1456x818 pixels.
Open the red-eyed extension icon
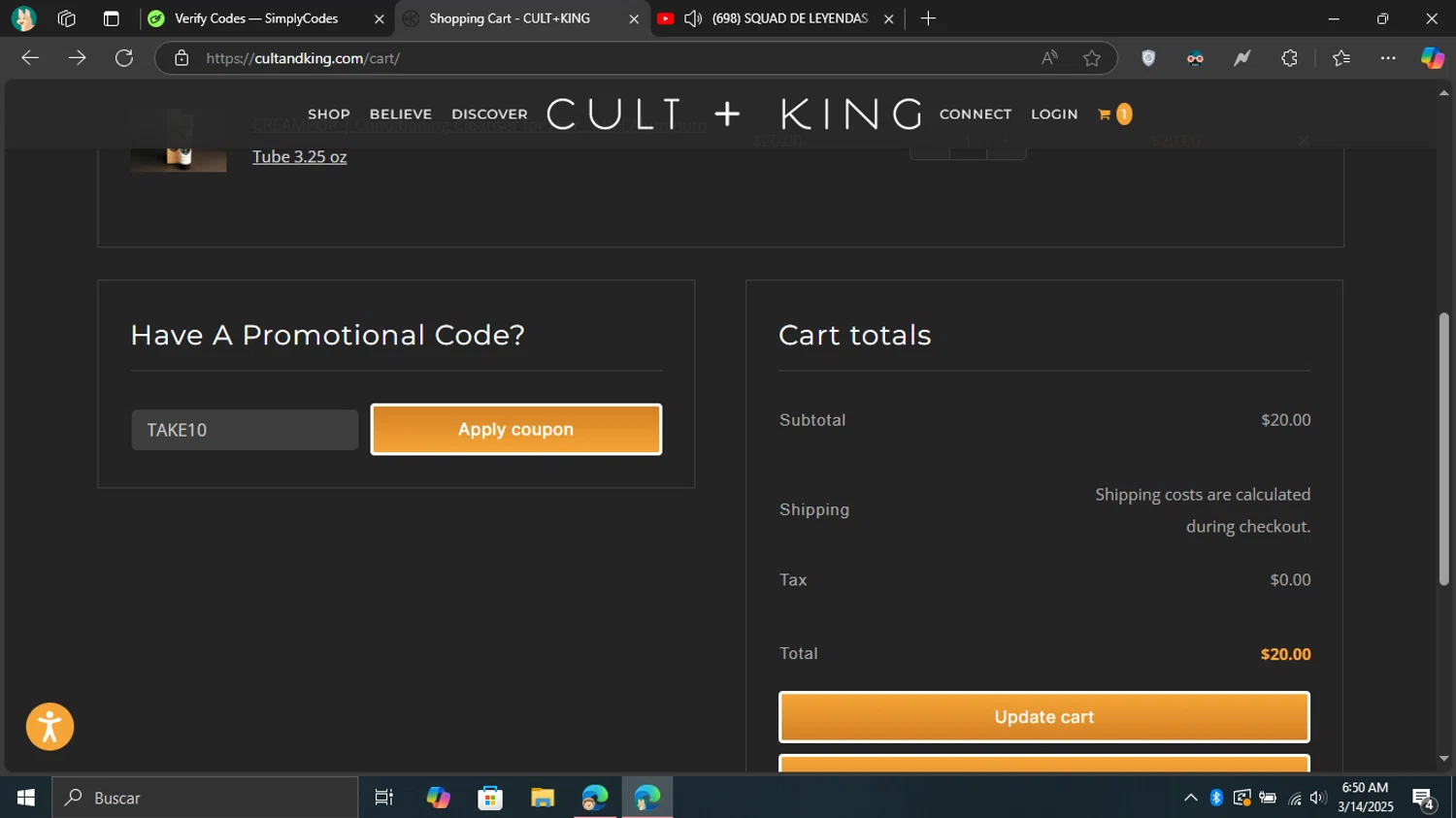pyautogui.click(x=1195, y=58)
